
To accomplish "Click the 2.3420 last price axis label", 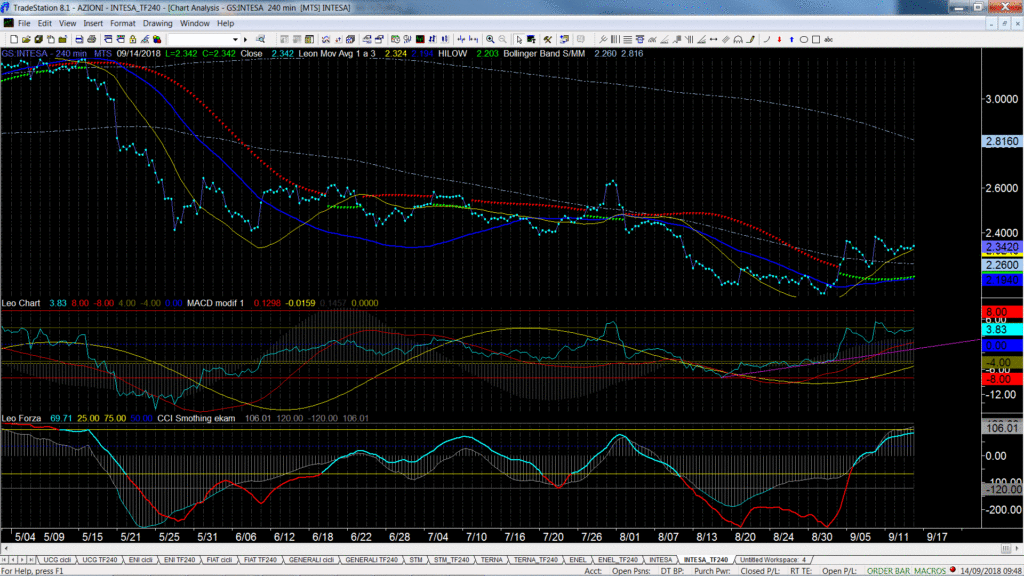I will (x=1002, y=248).
